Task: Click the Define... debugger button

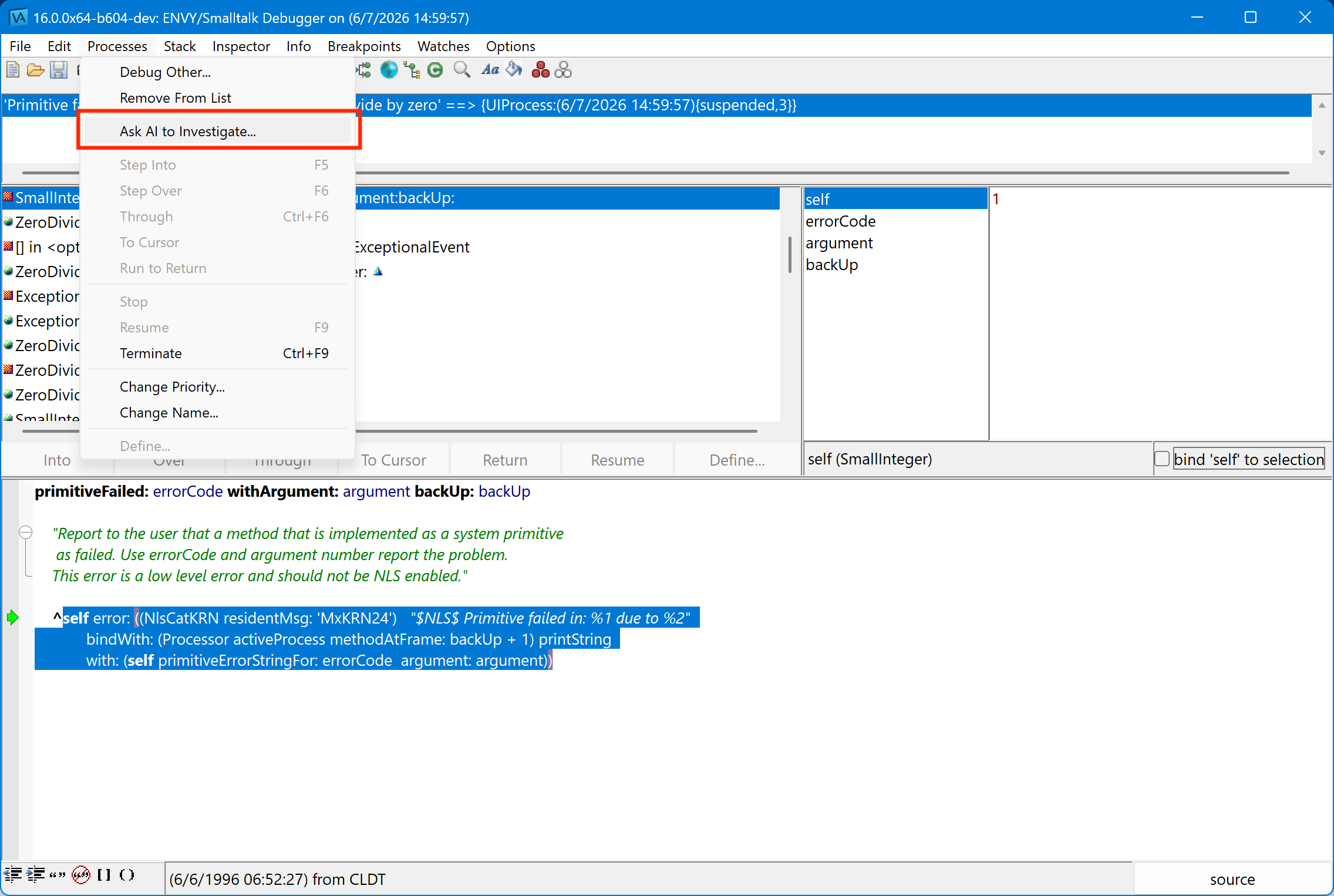Action: tap(737, 460)
